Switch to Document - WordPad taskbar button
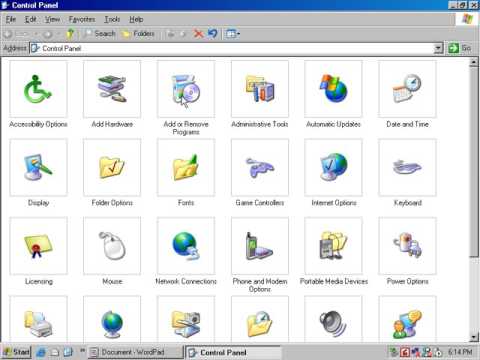The image size is (480, 360). (x=135, y=352)
